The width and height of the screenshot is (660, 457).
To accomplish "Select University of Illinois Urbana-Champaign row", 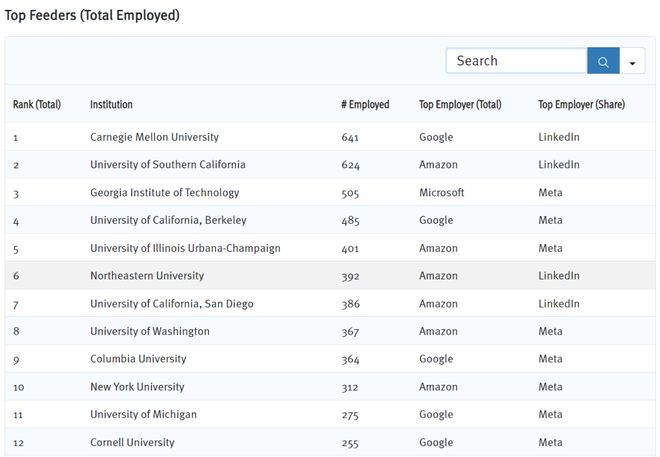I will coord(330,248).
